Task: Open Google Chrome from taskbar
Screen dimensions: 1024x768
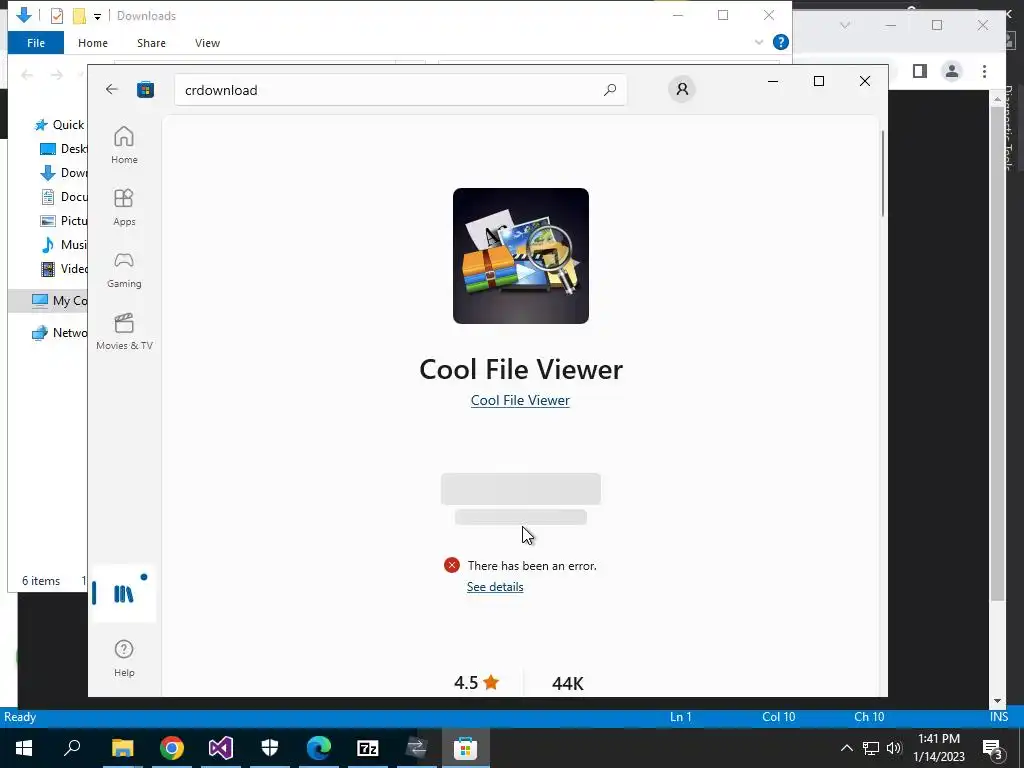Action: pyautogui.click(x=172, y=748)
